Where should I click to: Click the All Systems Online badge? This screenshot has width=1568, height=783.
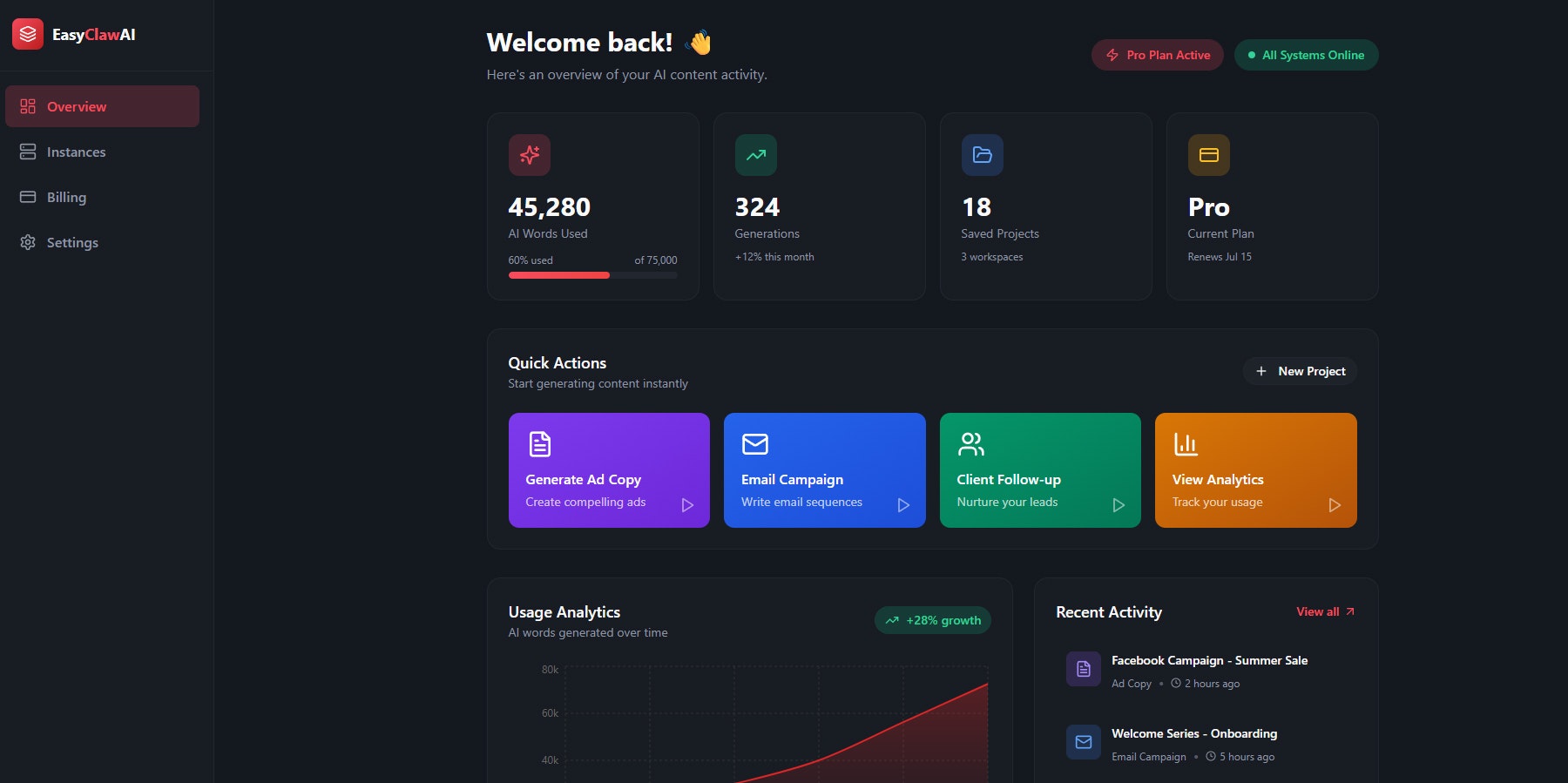[1306, 55]
